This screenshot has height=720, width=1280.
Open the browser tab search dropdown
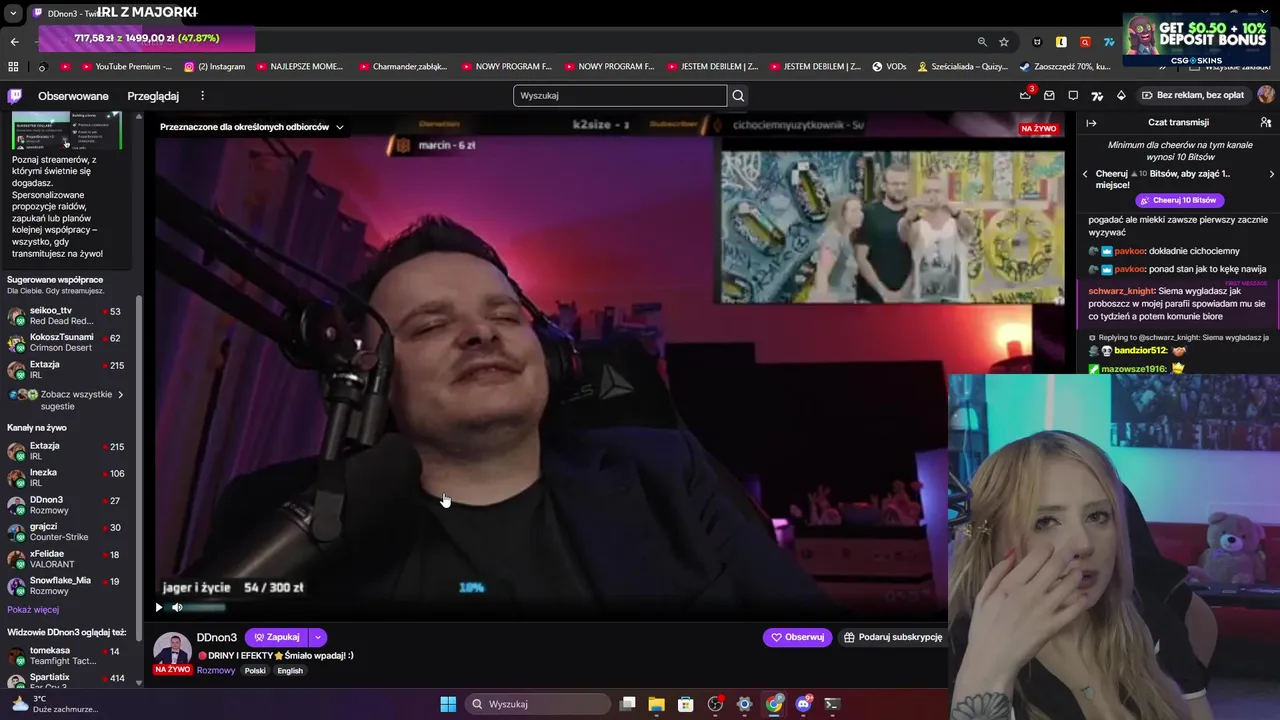tap(13, 13)
